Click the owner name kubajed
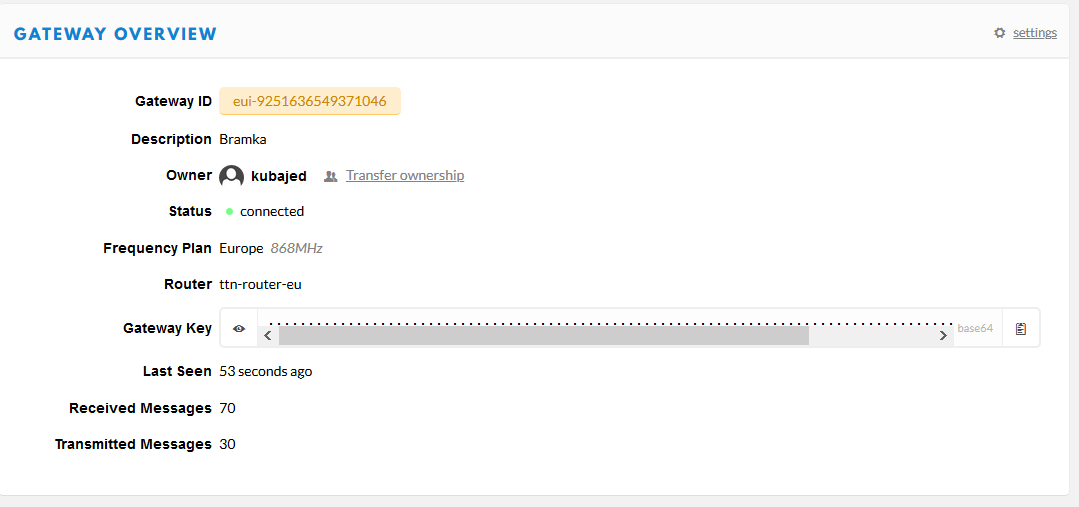Viewport: 1079px width, 507px height. (278, 176)
